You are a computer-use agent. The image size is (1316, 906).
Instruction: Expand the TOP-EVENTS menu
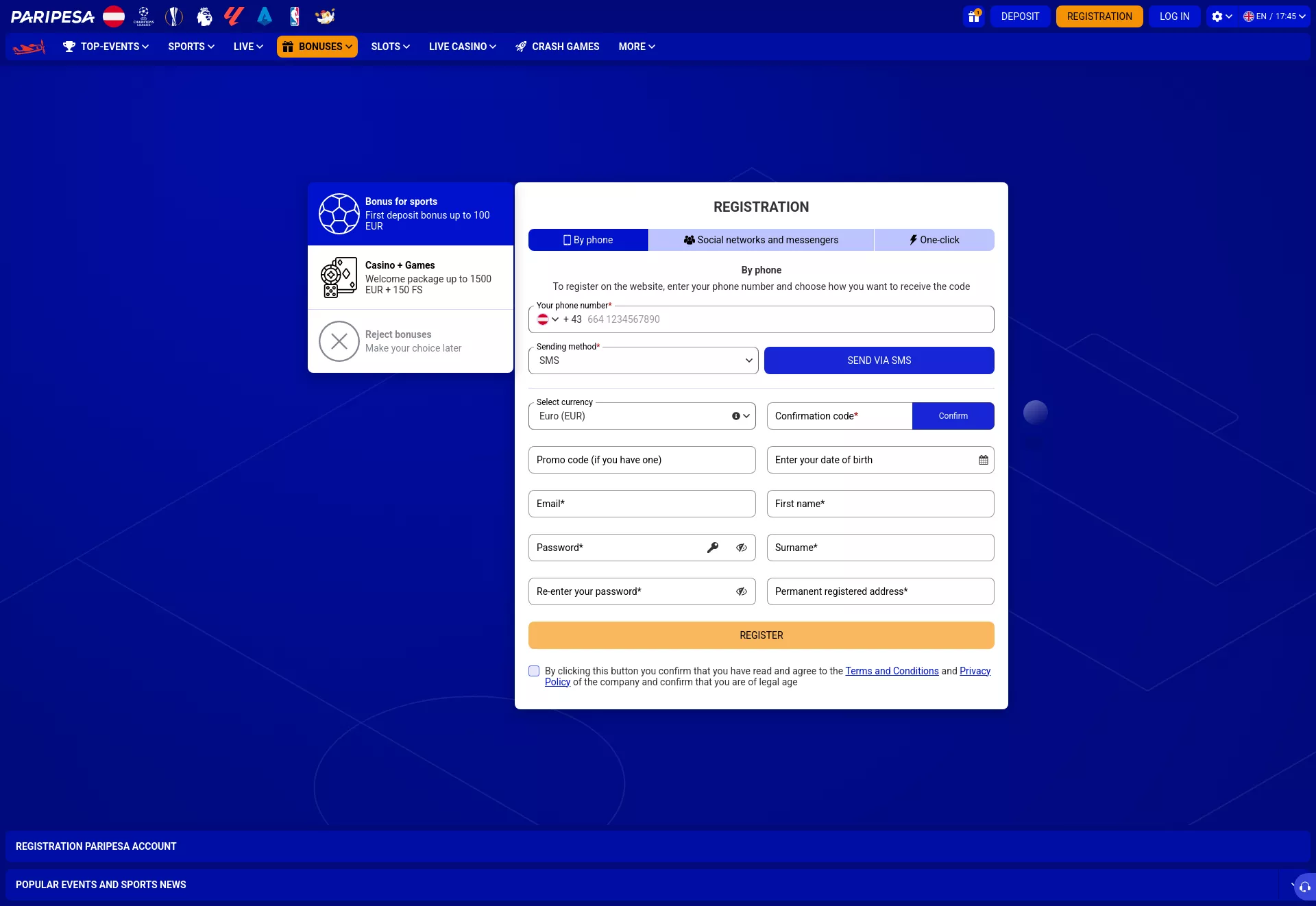pyautogui.click(x=106, y=47)
